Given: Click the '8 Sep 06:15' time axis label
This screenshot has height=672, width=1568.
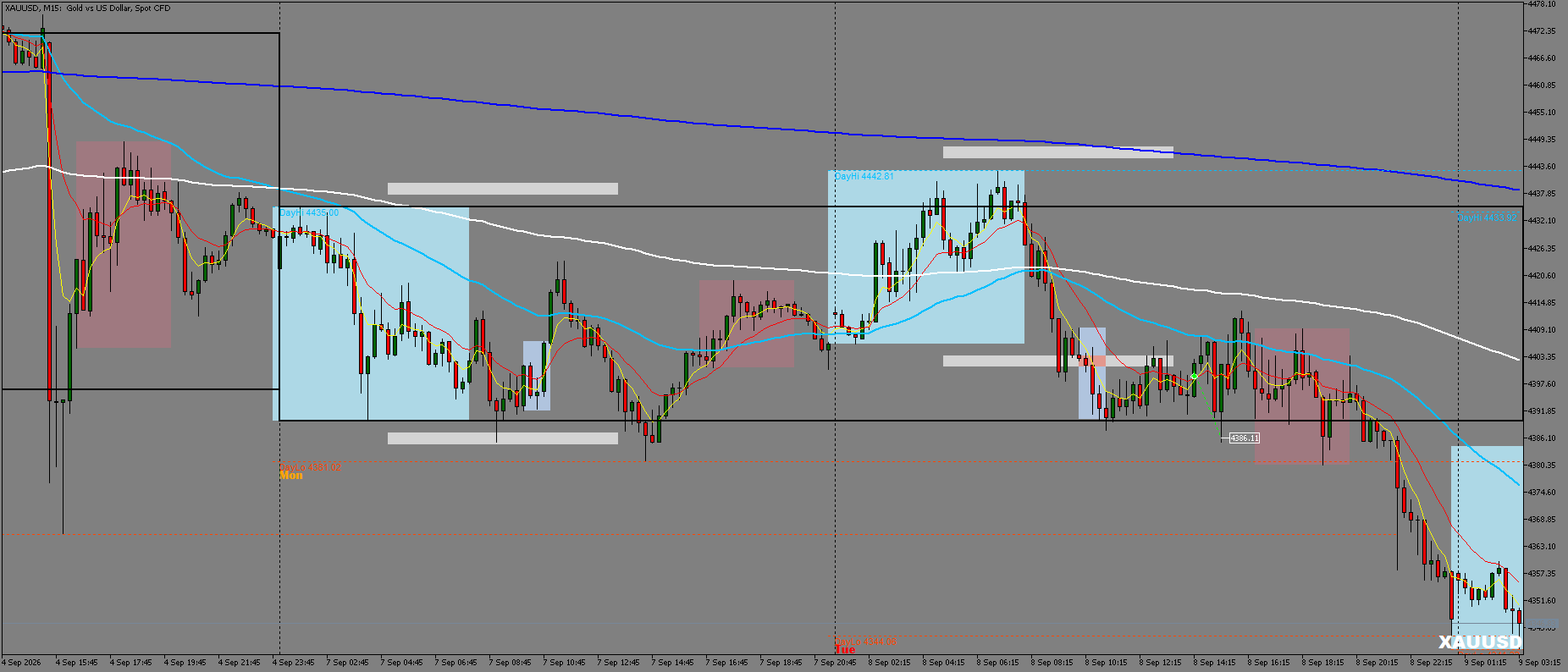Looking at the screenshot, I should (x=997, y=663).
